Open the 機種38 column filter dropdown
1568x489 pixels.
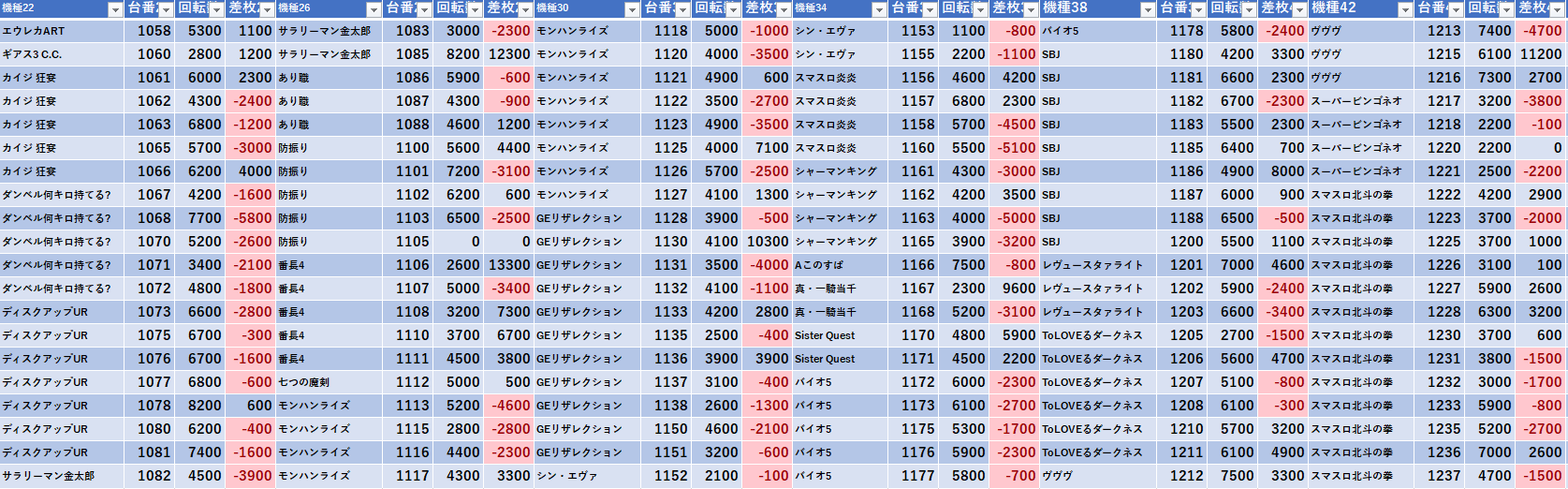(1148, 9)
